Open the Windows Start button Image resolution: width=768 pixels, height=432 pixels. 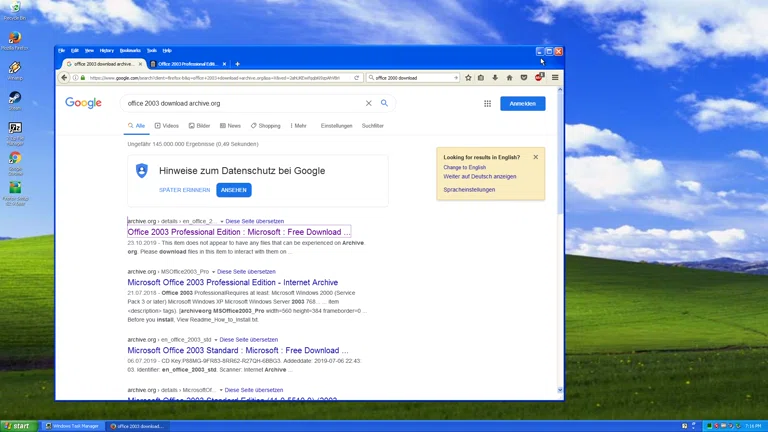pyautogui.click(x=18, y=426)
